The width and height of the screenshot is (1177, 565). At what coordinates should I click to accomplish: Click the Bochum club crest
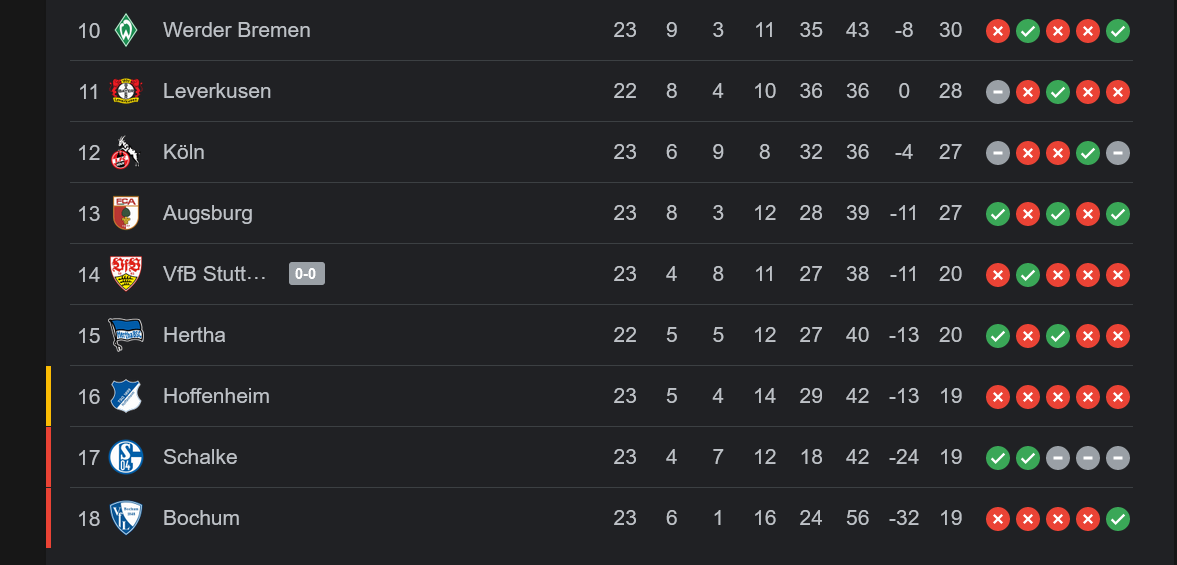[125, 518]
